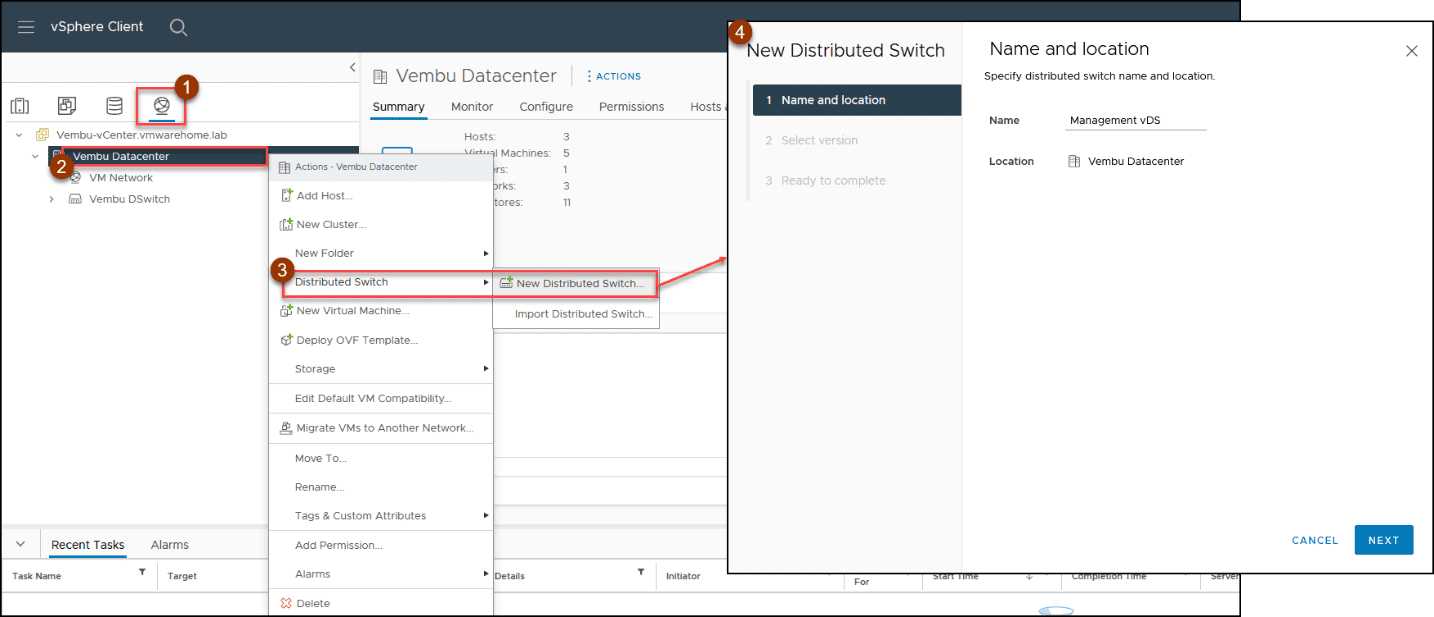Screen dimensions: 1434x617
Task: Collapse the left navigation panel
Action: 352,67
